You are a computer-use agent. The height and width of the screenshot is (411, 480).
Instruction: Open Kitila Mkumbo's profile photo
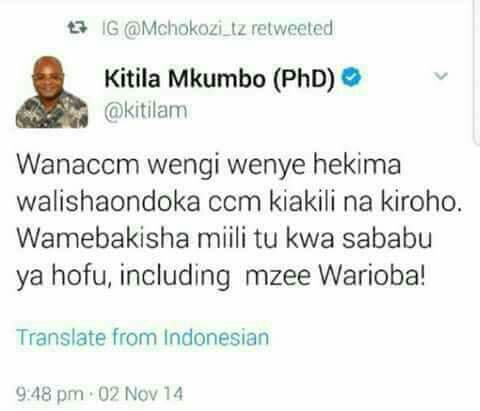[52, 92]
